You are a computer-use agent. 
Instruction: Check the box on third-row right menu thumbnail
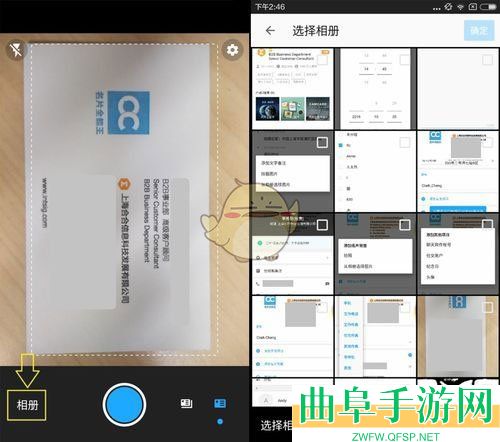[487, 225]
